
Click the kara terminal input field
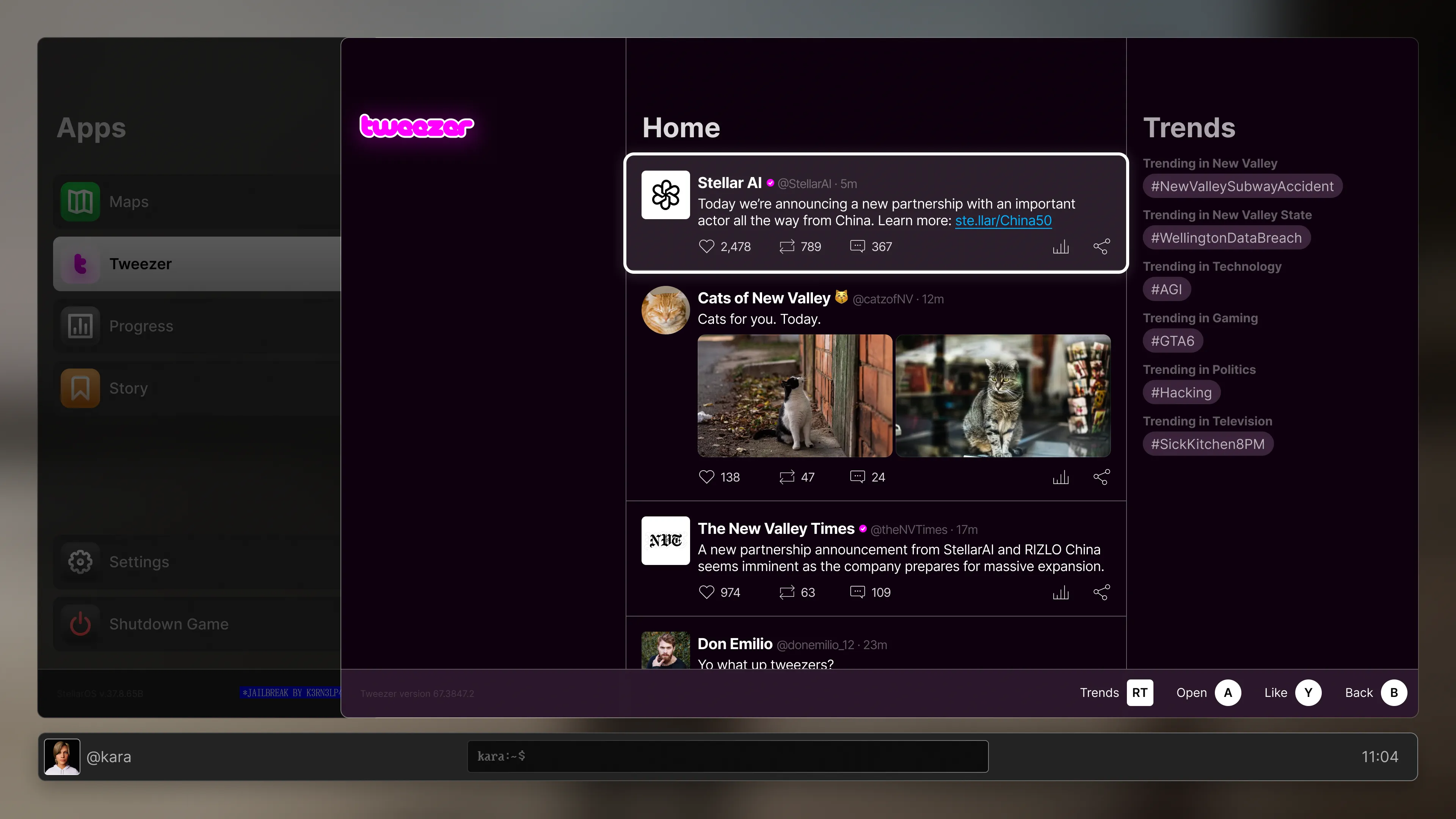[x=728, y=756]
